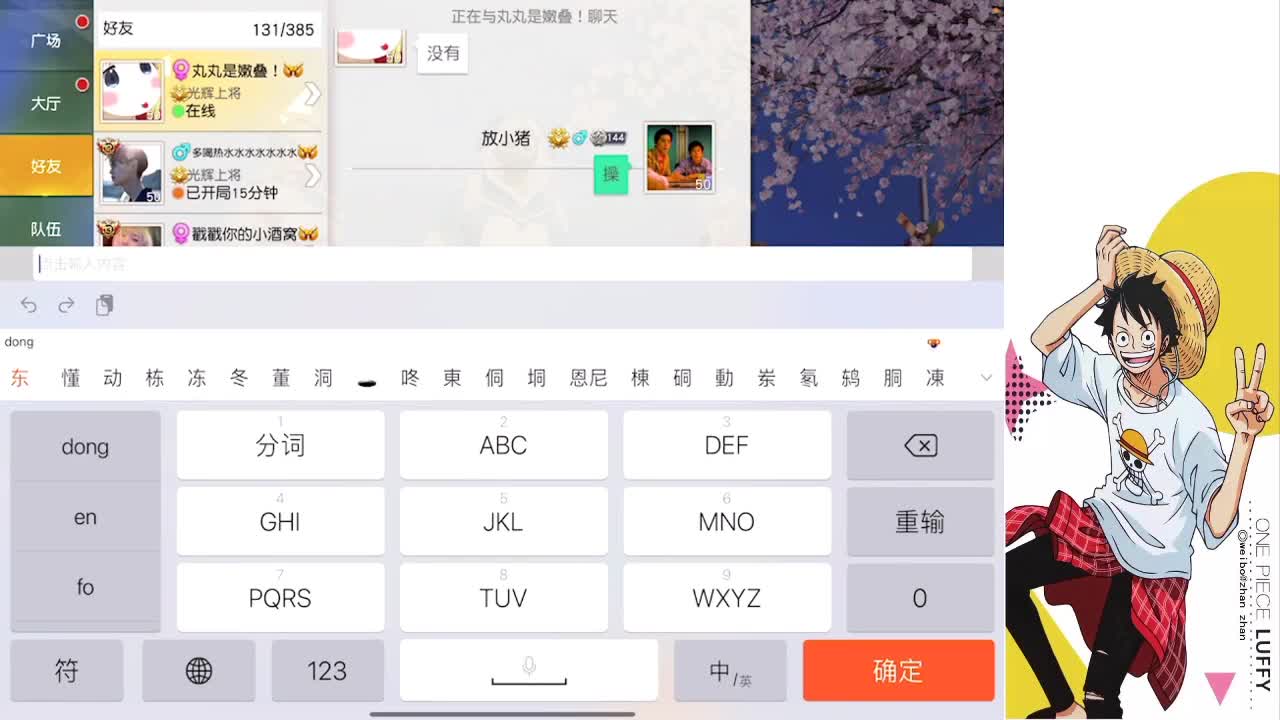Tap the 123 numbers key
Image resolution: width=1280 pixels, height=720 pixels.
pos(327,671)
